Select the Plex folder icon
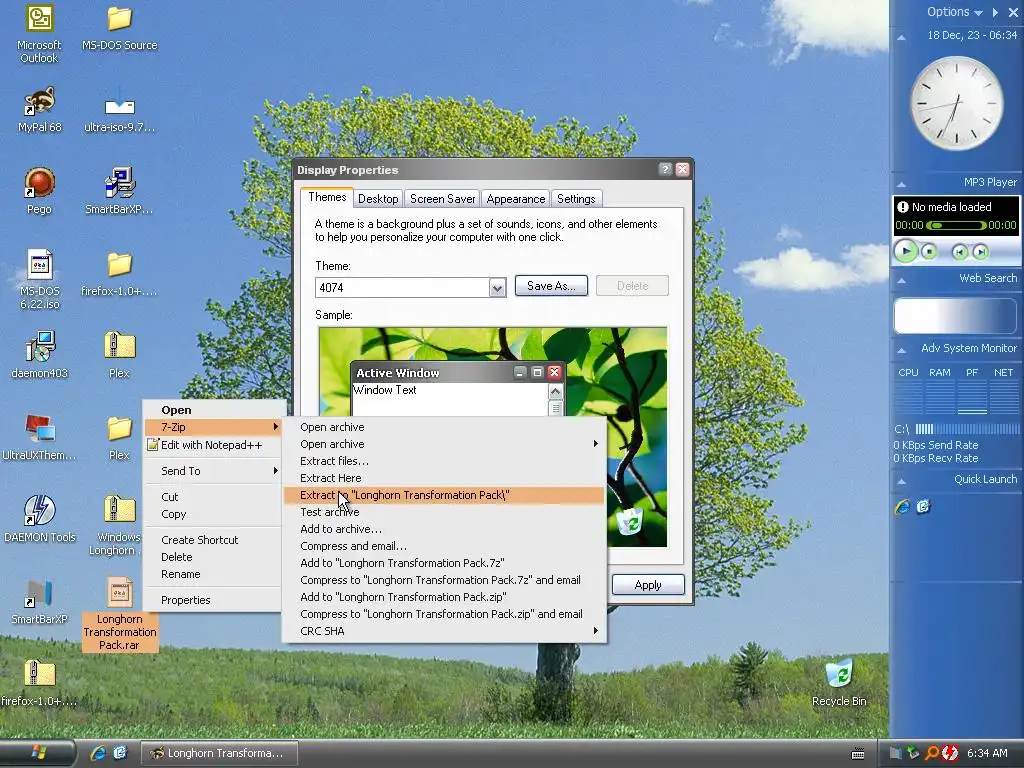The height and width of the screenshot is (768, 1024). 120,428
